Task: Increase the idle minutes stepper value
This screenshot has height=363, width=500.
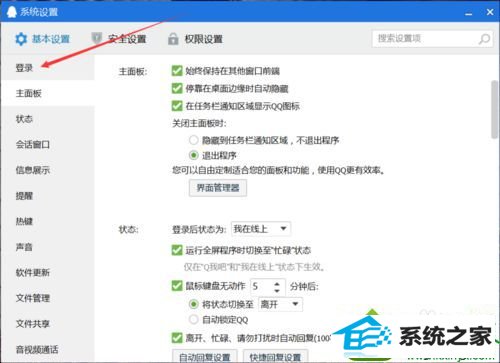Action: pyautogui.click(x=277, y=283)
